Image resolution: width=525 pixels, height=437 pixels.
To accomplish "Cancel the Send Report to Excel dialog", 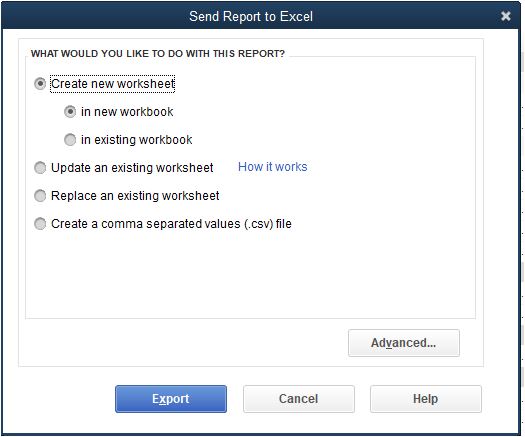I will click(299, 399).
